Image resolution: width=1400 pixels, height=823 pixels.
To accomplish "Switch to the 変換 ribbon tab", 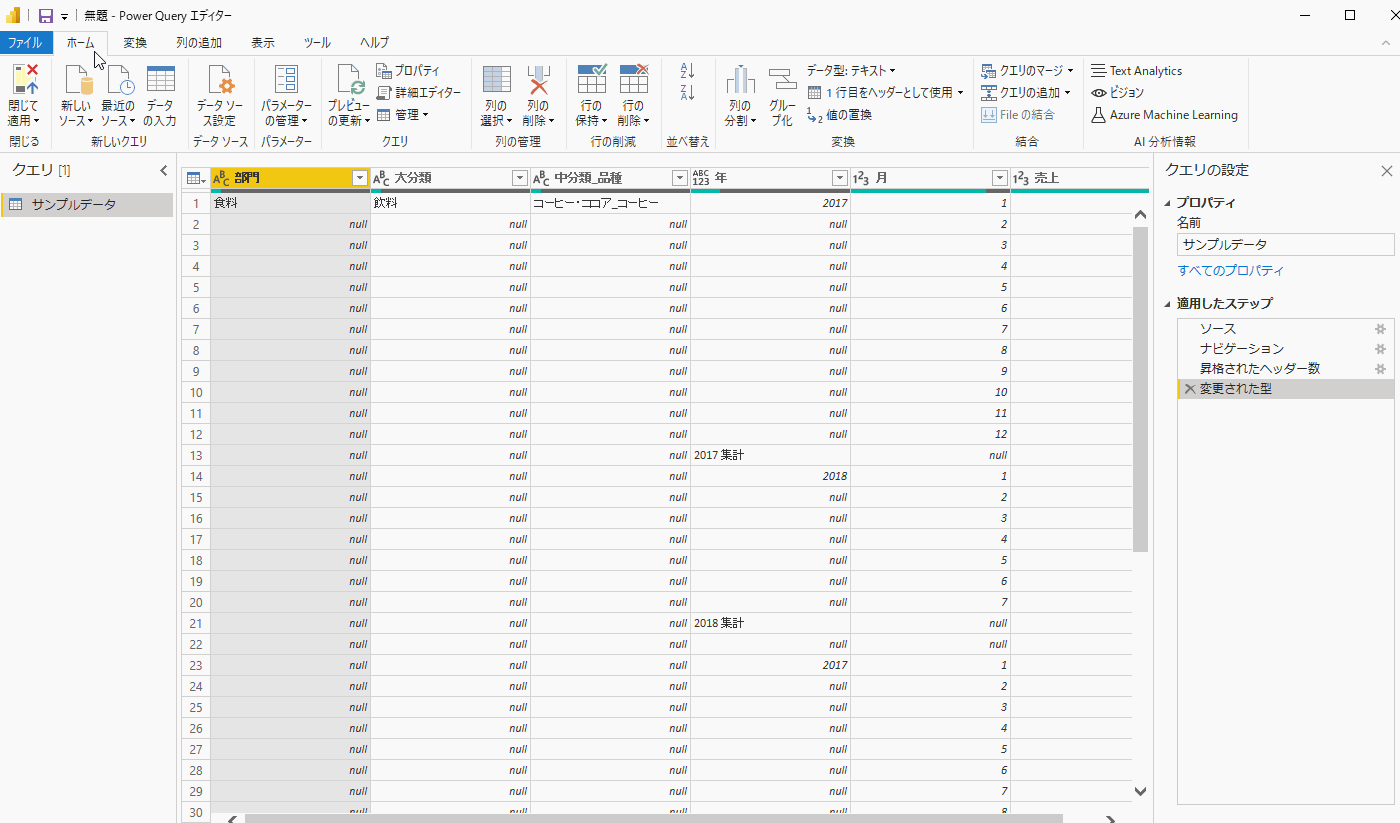I will (135, 43).
